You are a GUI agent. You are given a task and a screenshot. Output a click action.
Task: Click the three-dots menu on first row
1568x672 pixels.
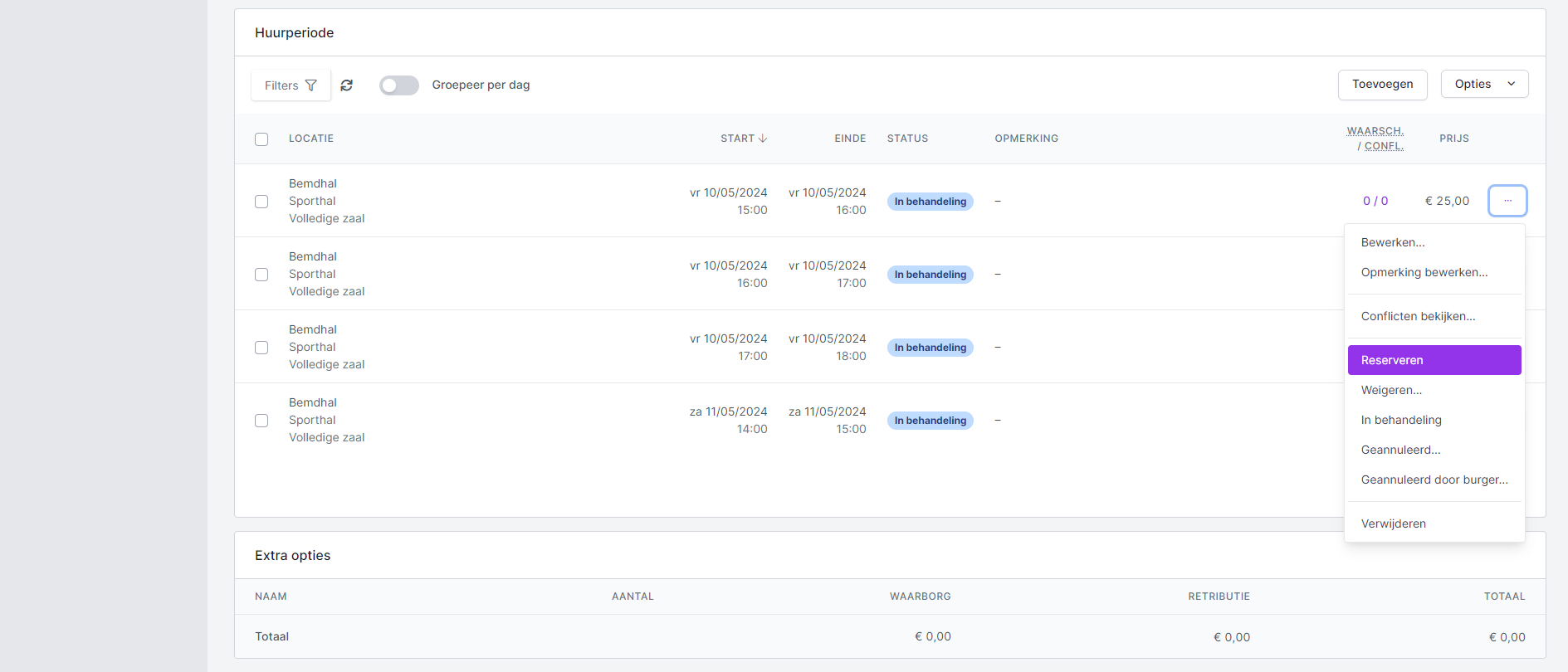(1507, 201)
